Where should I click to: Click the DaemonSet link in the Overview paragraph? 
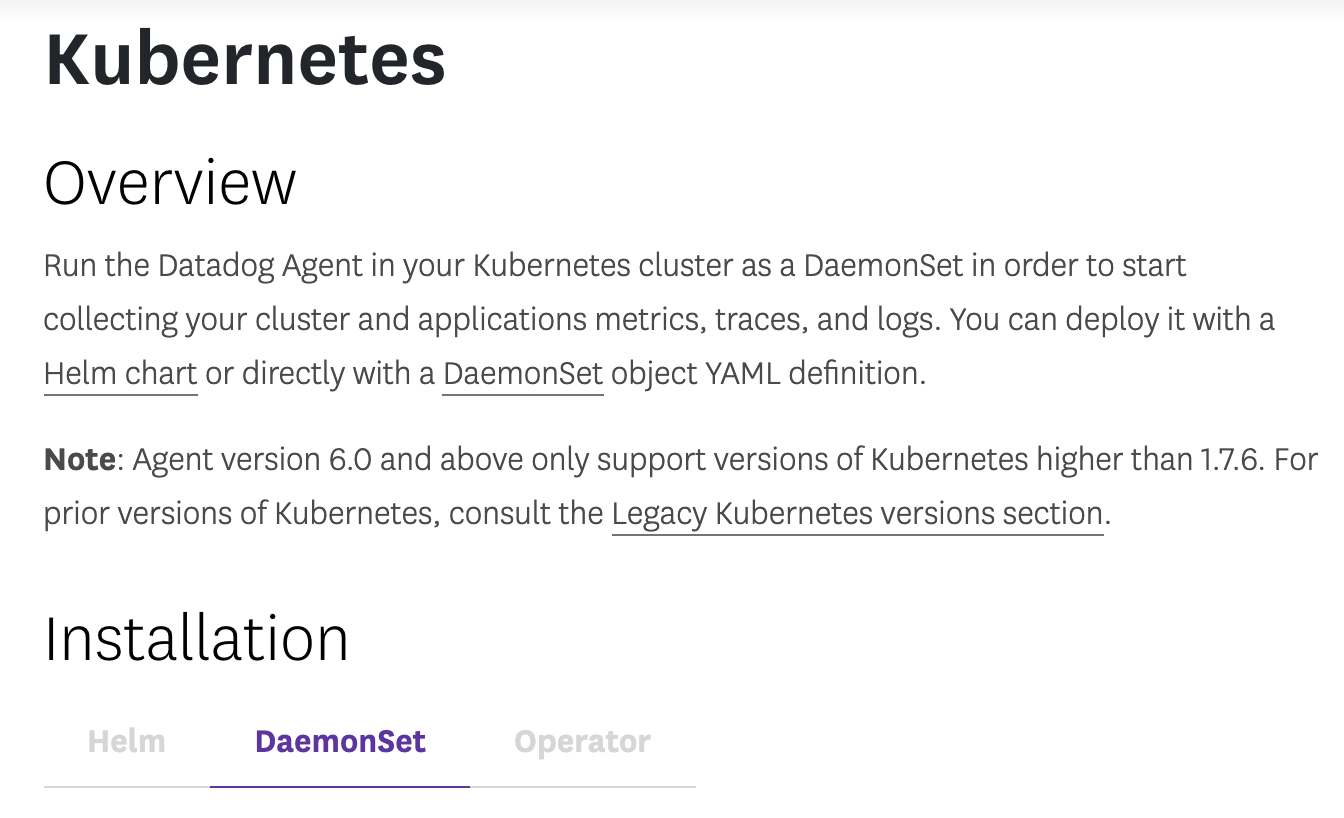522,373
